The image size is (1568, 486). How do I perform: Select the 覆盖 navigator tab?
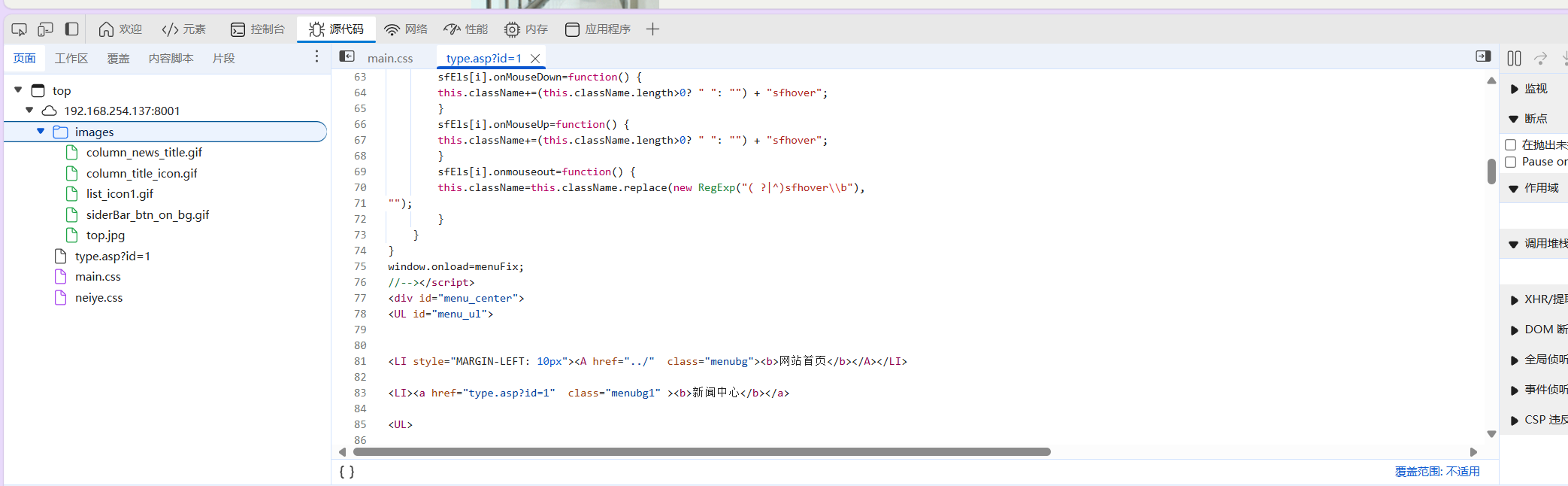click(118, 58)
